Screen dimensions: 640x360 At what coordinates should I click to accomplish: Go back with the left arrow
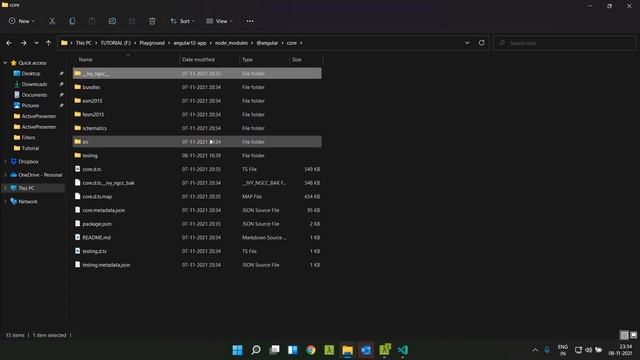pos(9,43)
